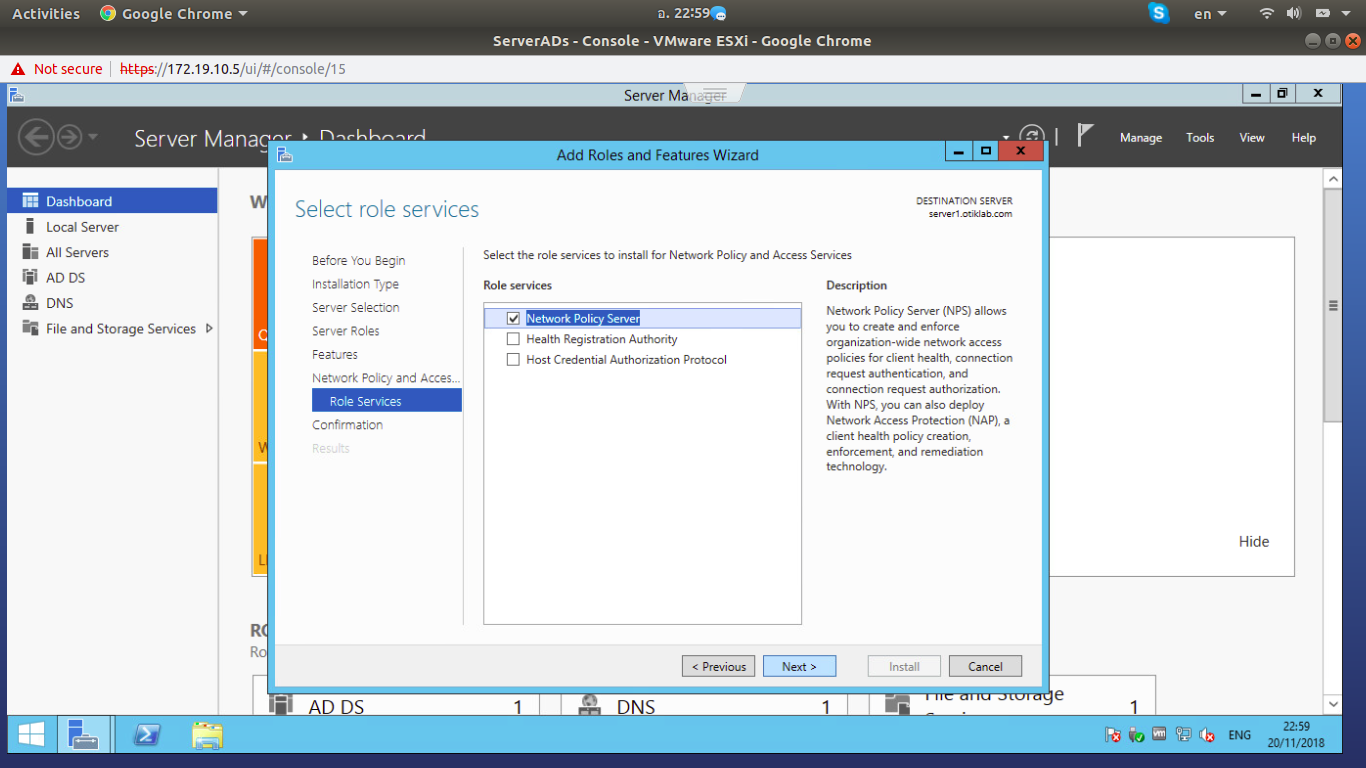The width and height of the screenshot is (1366, 768).
Task: Open the Help menu in Server Manager
Action: pyautogui.click(x=1303, y=138)
